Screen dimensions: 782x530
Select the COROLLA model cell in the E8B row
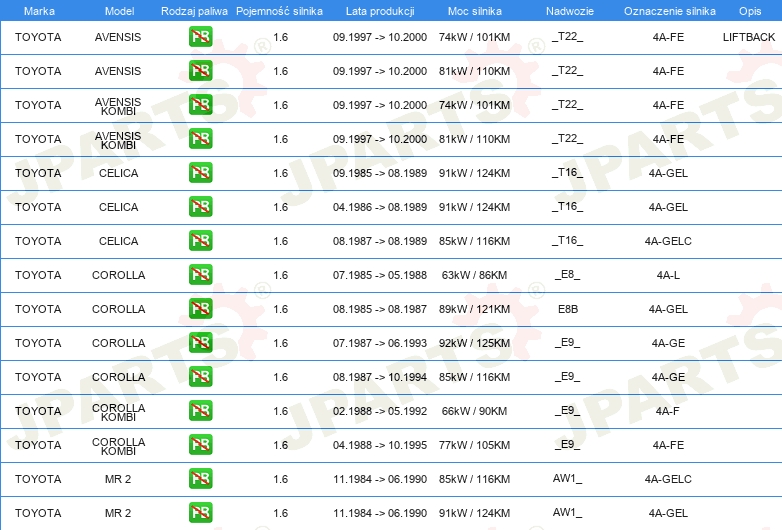[119, 309]
